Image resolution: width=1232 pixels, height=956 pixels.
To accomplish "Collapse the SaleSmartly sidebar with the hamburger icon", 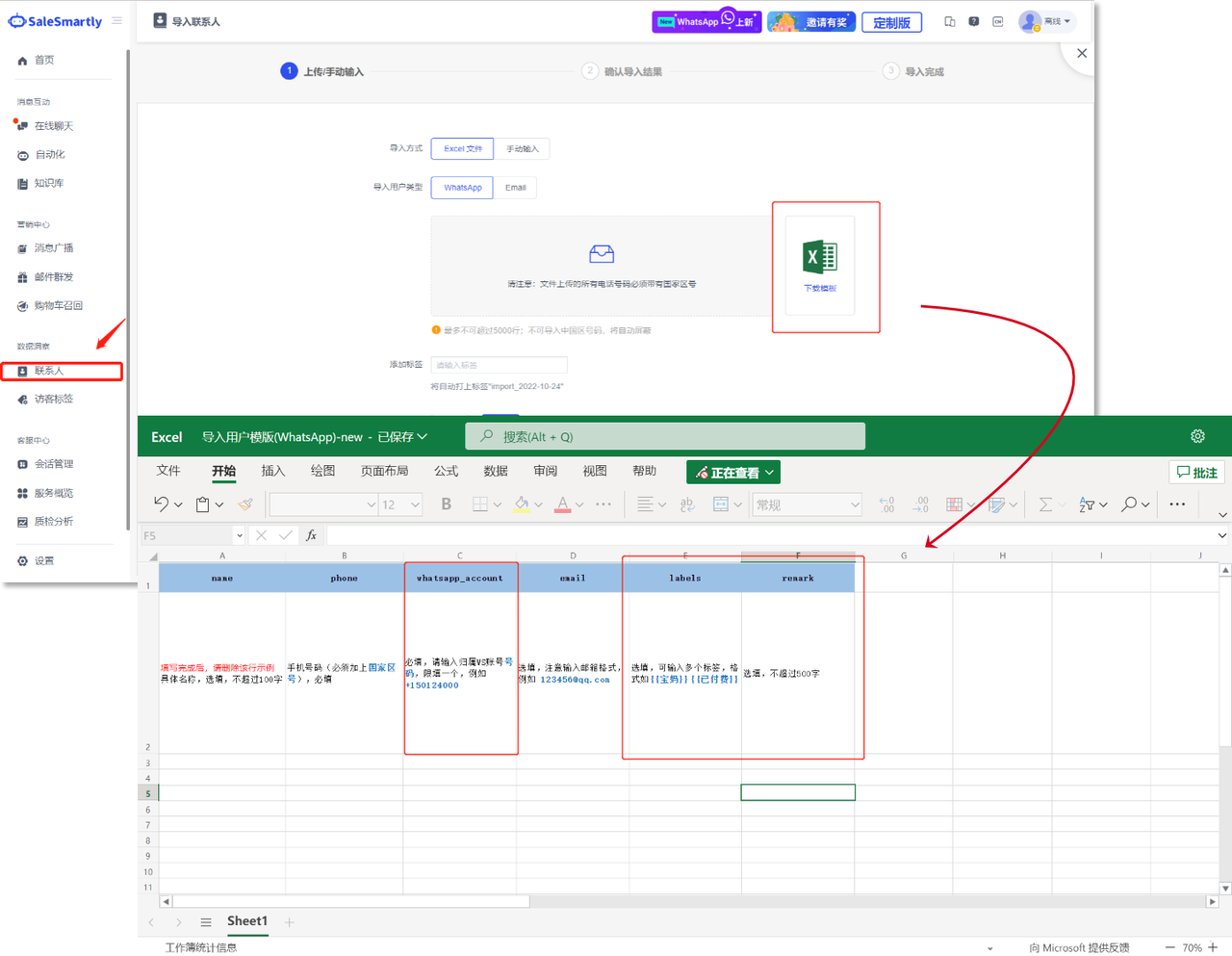I will [x=116, y=20].
